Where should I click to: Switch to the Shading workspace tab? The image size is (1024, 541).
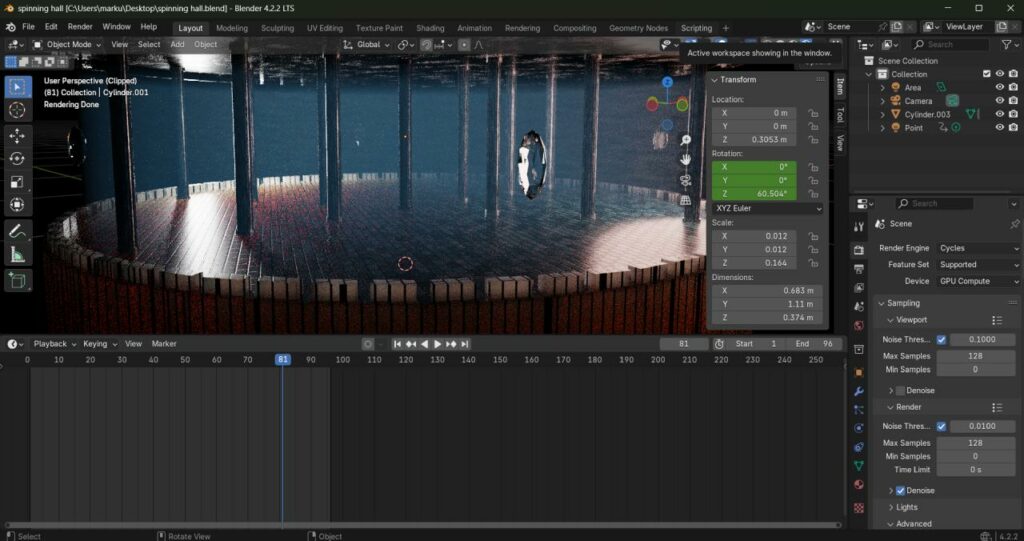[430, 28]
